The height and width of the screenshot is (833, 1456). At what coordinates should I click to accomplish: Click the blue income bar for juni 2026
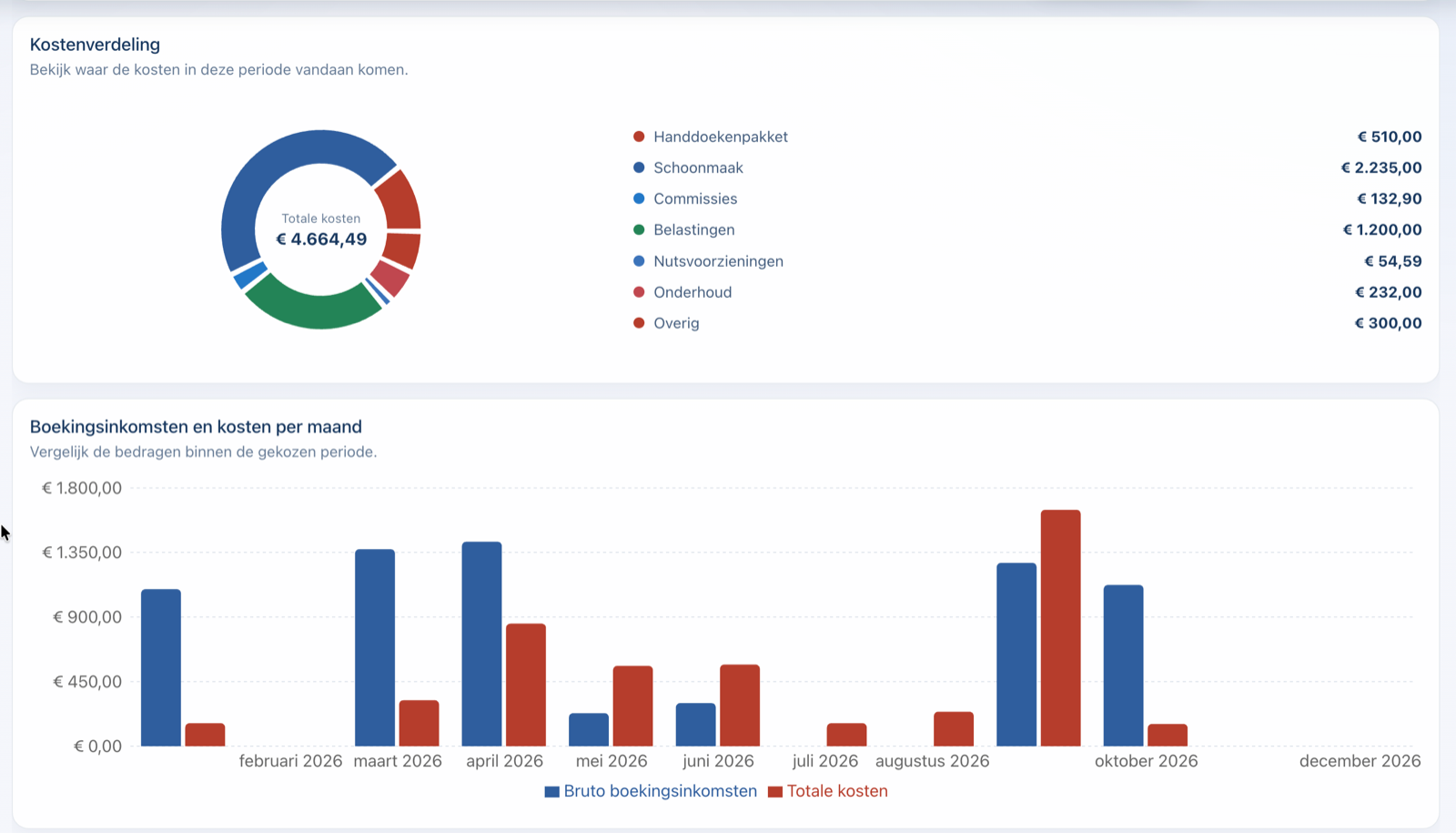tap(695, 725)
